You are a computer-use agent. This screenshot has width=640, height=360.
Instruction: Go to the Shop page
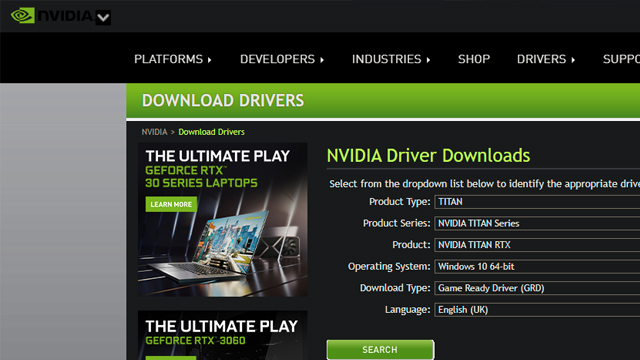point(474,59)
